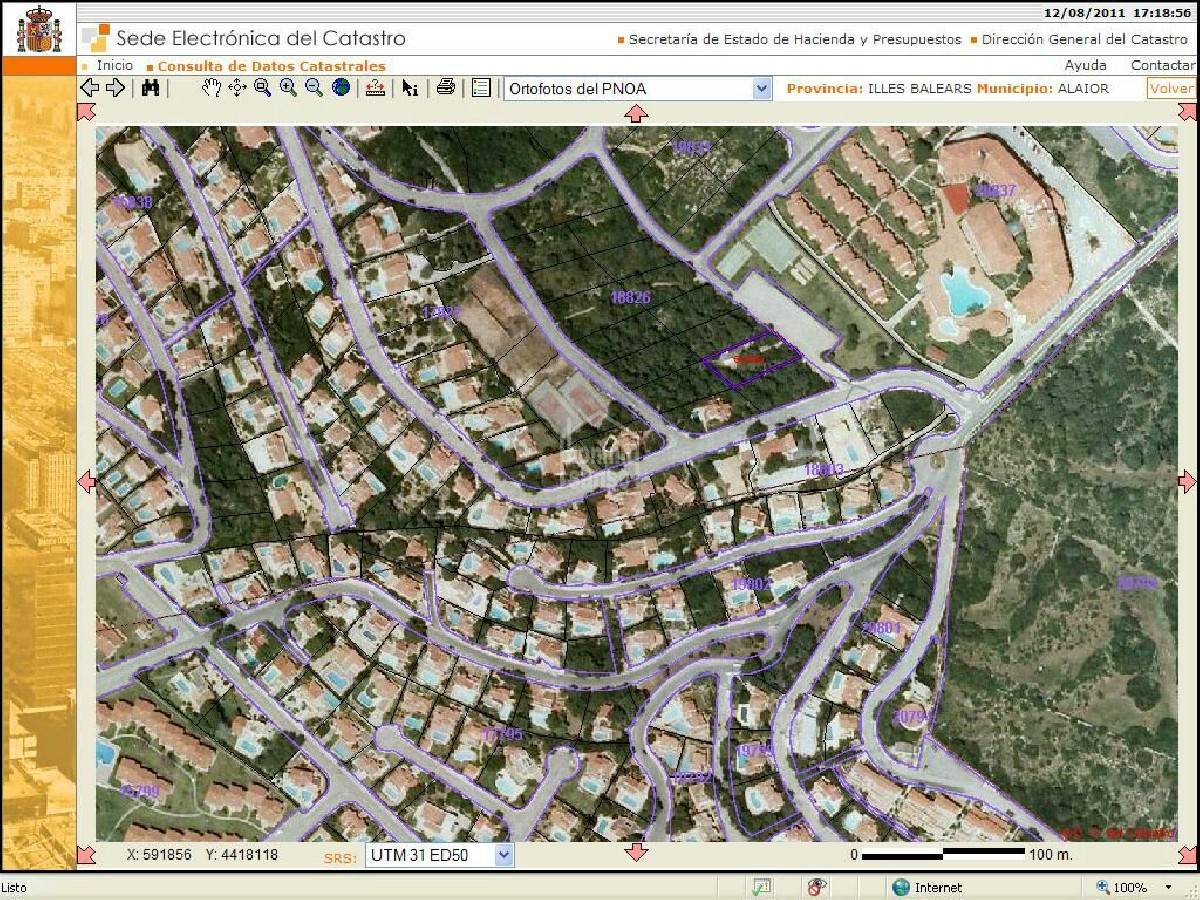The height and width of the screenshot is (900, 1200).
Task: Pan map east with right arrow
Action: point(1187,482)
